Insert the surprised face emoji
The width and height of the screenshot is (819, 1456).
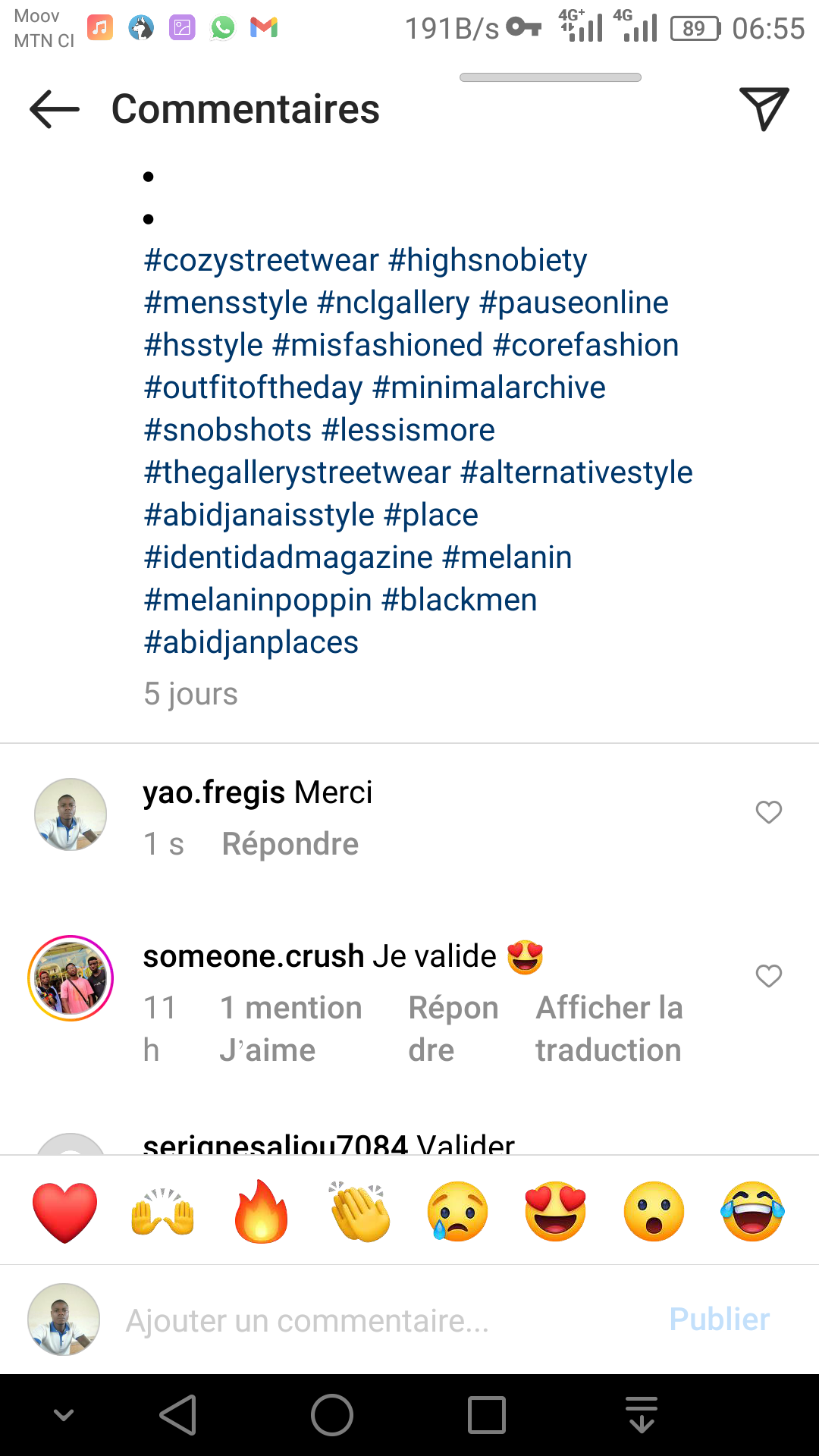pyautogui.click(x=654, y=1211)
